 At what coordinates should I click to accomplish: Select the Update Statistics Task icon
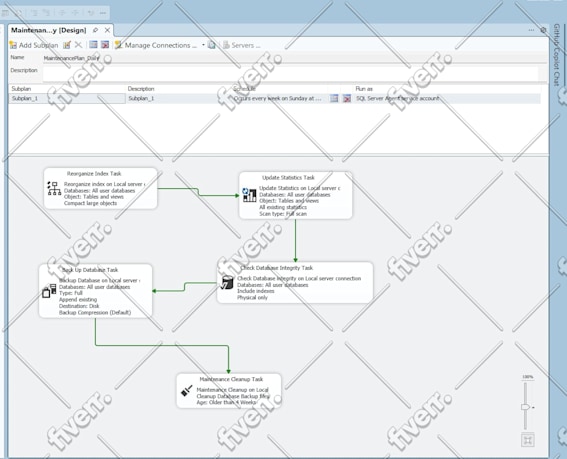249,195
